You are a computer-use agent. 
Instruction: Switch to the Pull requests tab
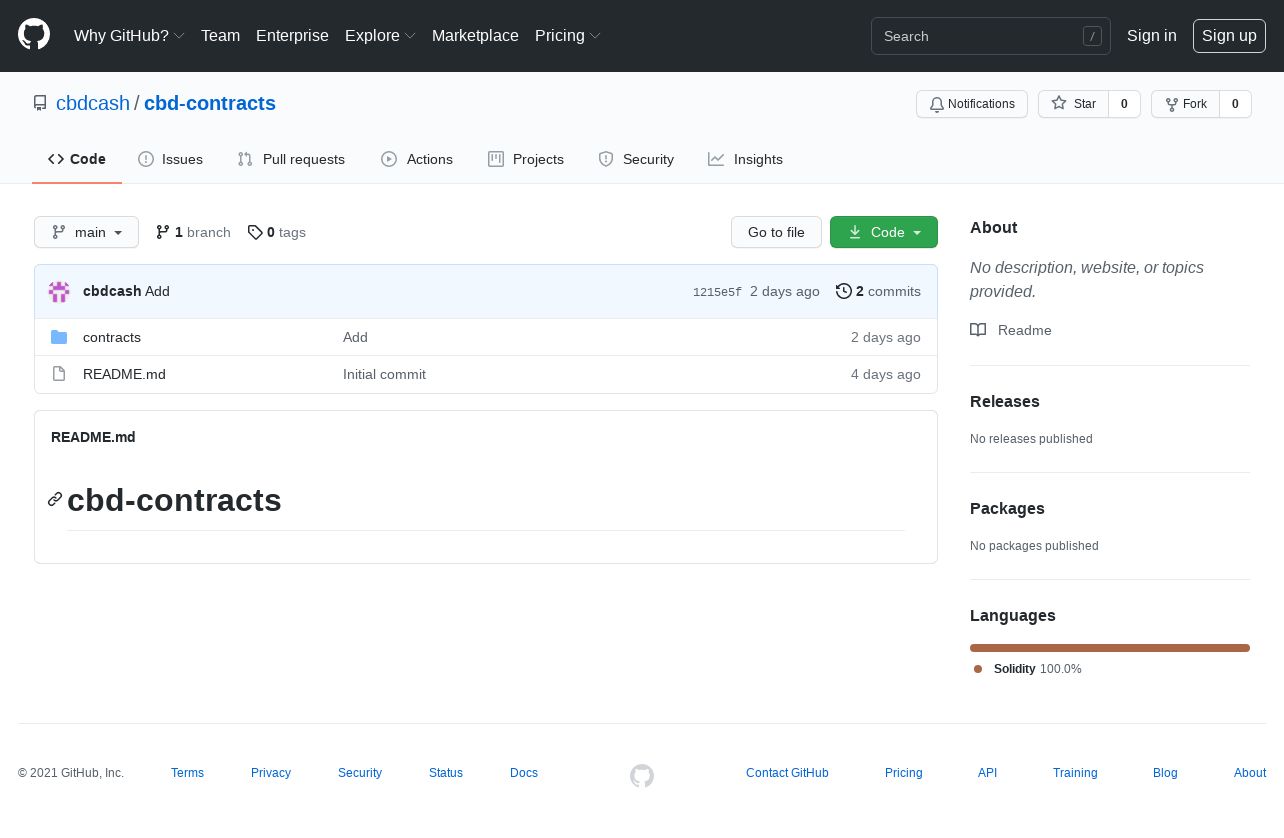pos(291,159)
